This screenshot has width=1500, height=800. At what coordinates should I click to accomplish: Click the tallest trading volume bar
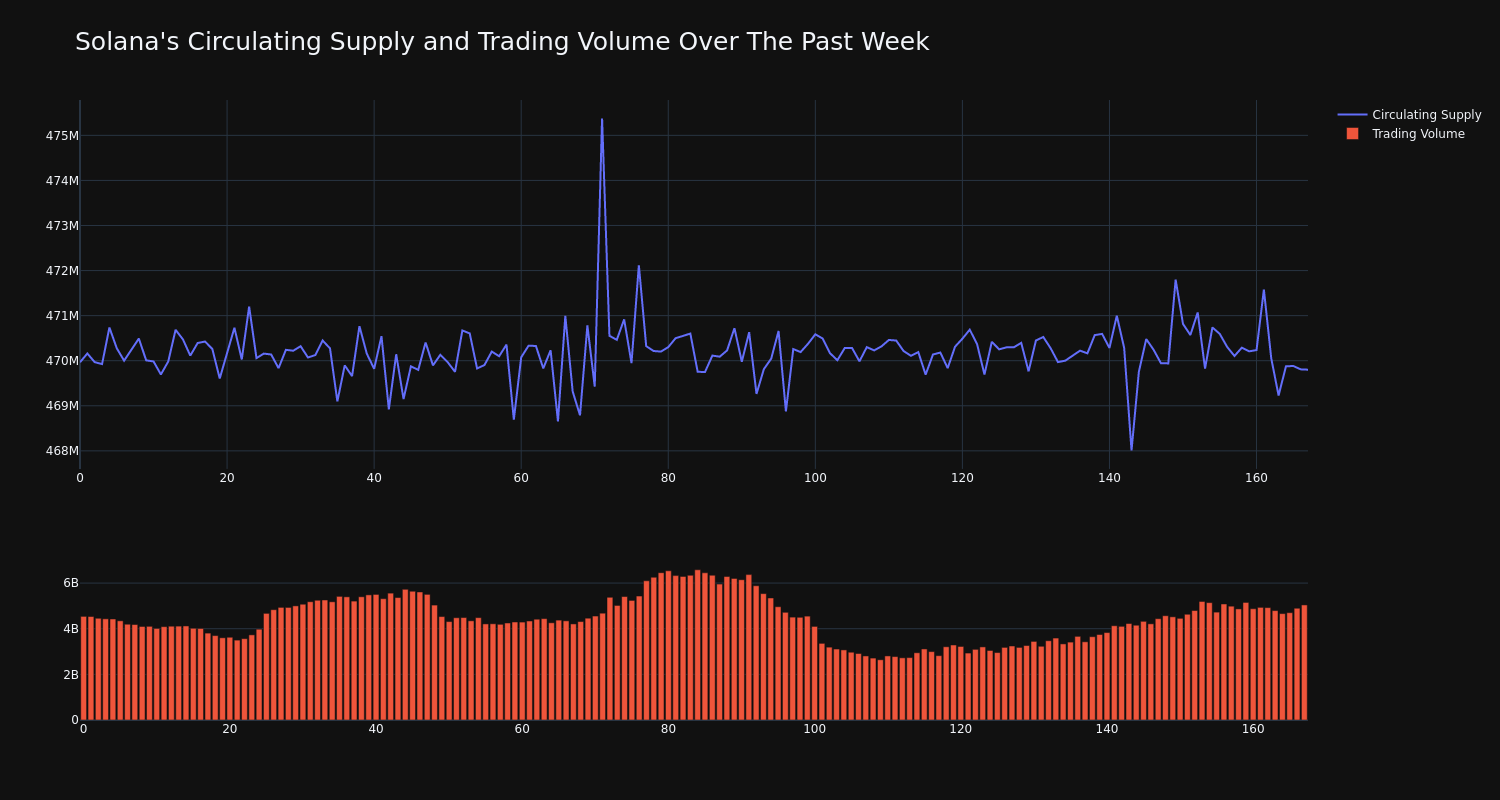point(698,645)
